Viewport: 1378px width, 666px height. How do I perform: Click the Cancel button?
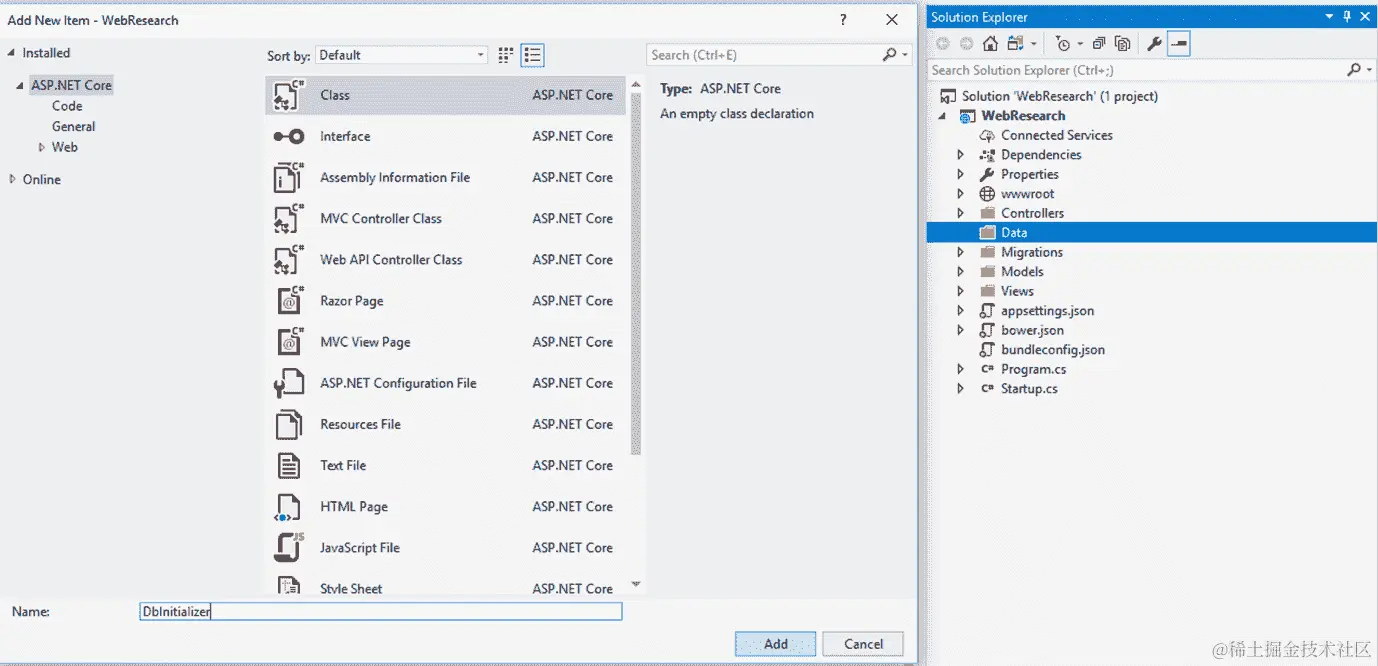tap(864, 644)
